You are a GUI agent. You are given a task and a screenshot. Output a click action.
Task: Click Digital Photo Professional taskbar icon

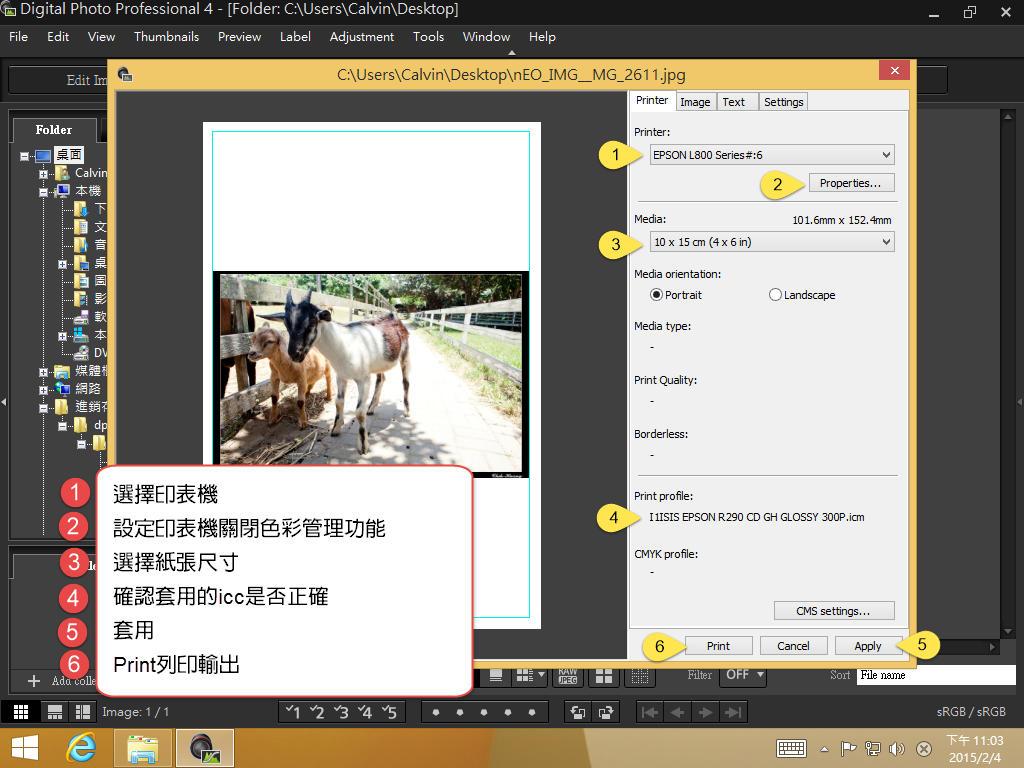204,748
